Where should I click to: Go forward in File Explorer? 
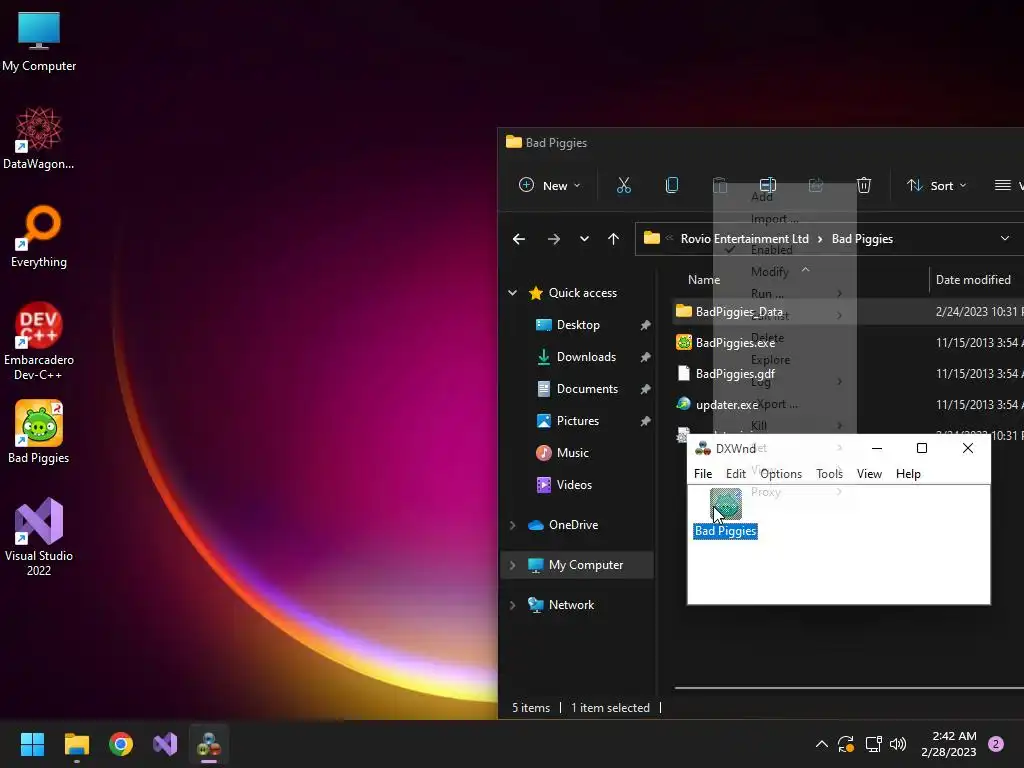click(x=554, y=239)
